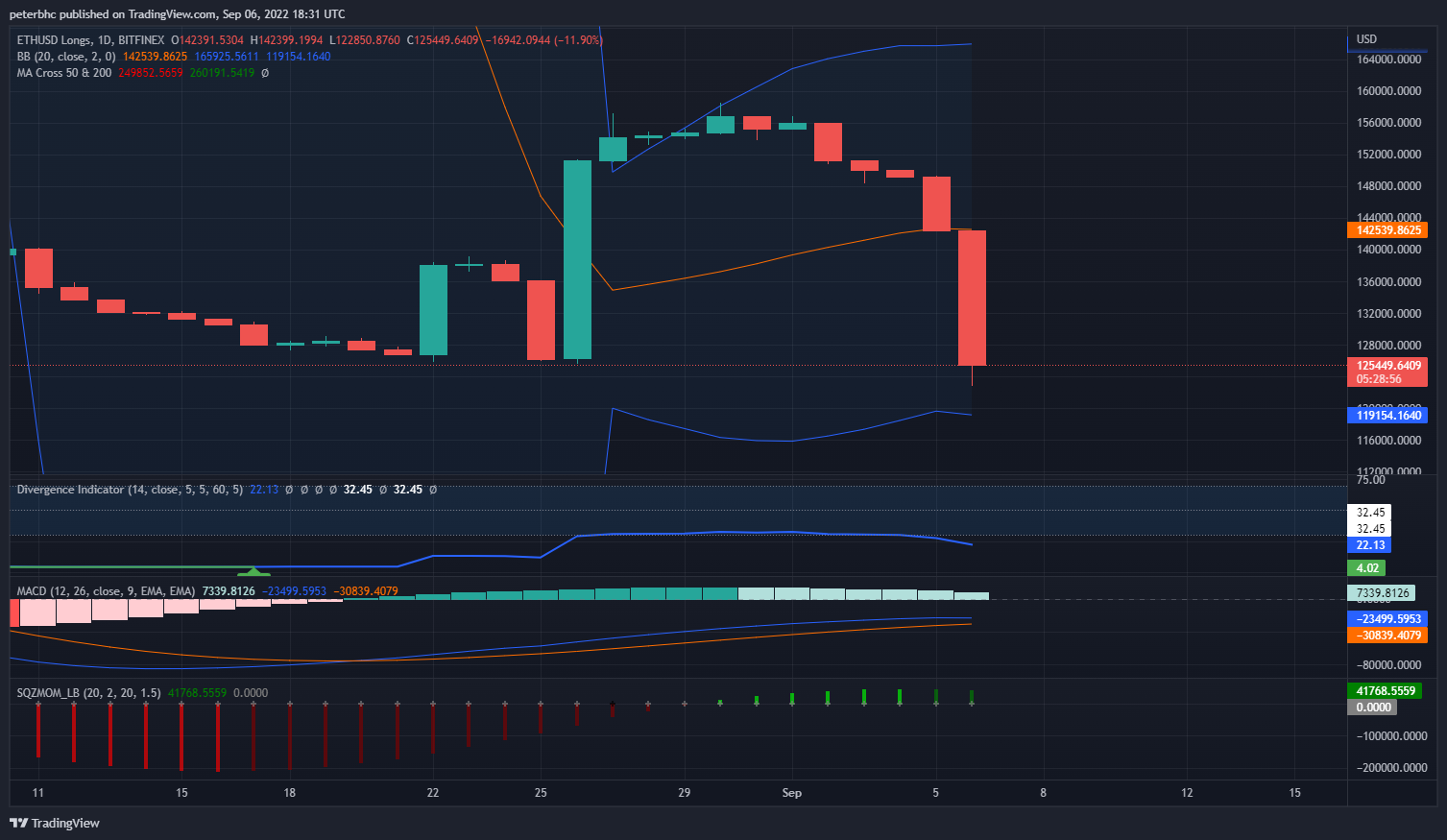
Task: Click the latest large red candle
Action: [972, 298]
